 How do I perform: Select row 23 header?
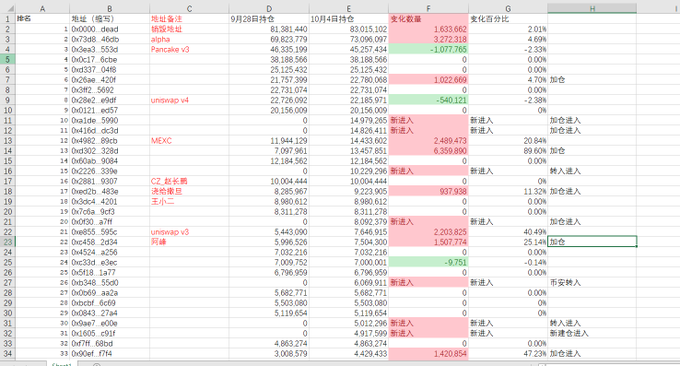(7, 242)
